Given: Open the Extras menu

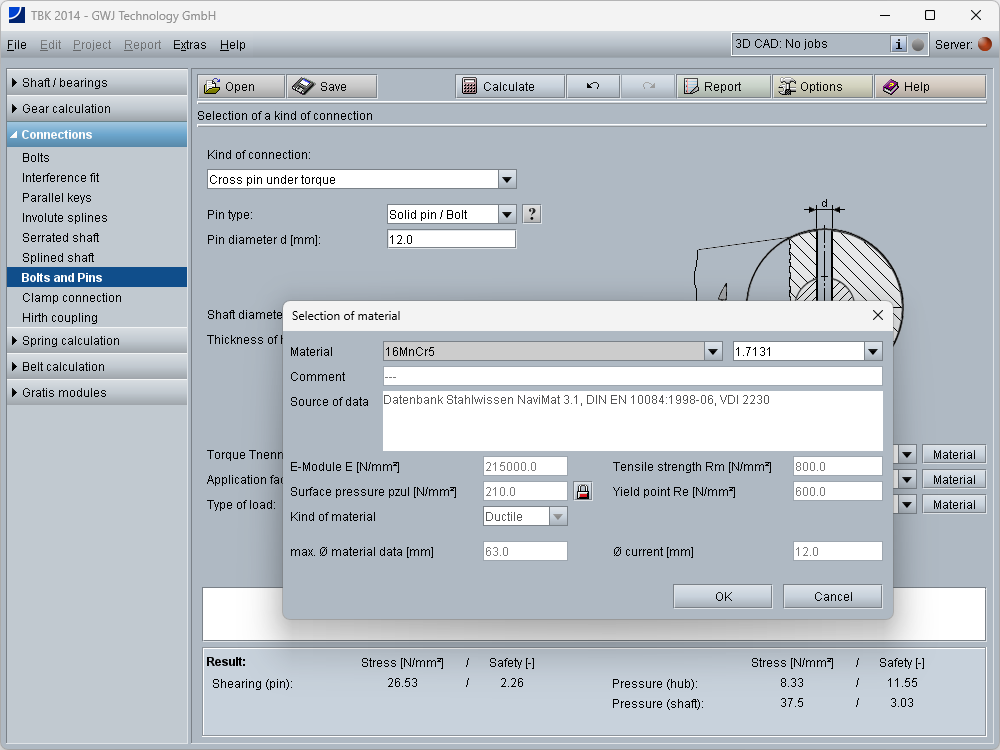Looking at the screenshot, I should [x=189, y=45].
